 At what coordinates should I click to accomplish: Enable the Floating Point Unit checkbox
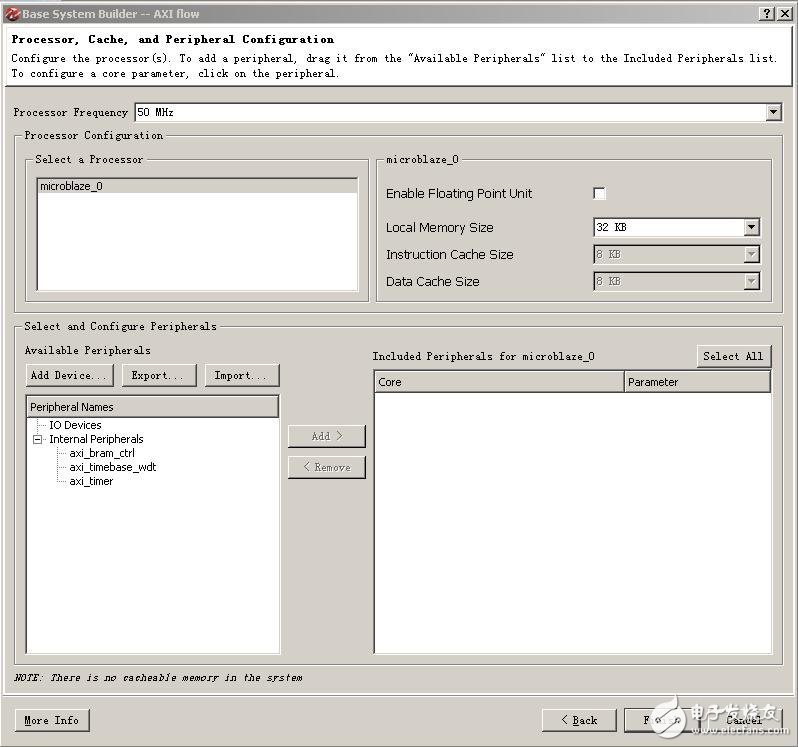pyautogui.click(x=600, y=193)
